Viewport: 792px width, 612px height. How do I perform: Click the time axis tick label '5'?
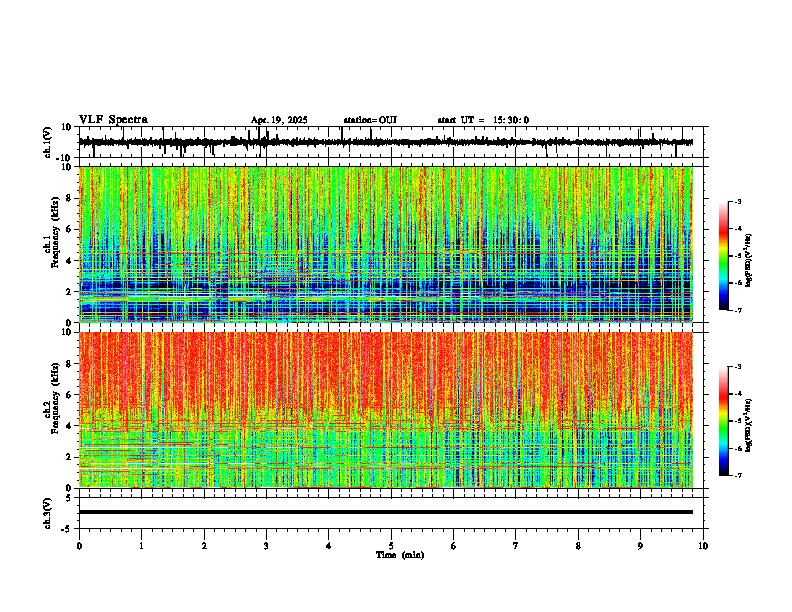(391, 545)
